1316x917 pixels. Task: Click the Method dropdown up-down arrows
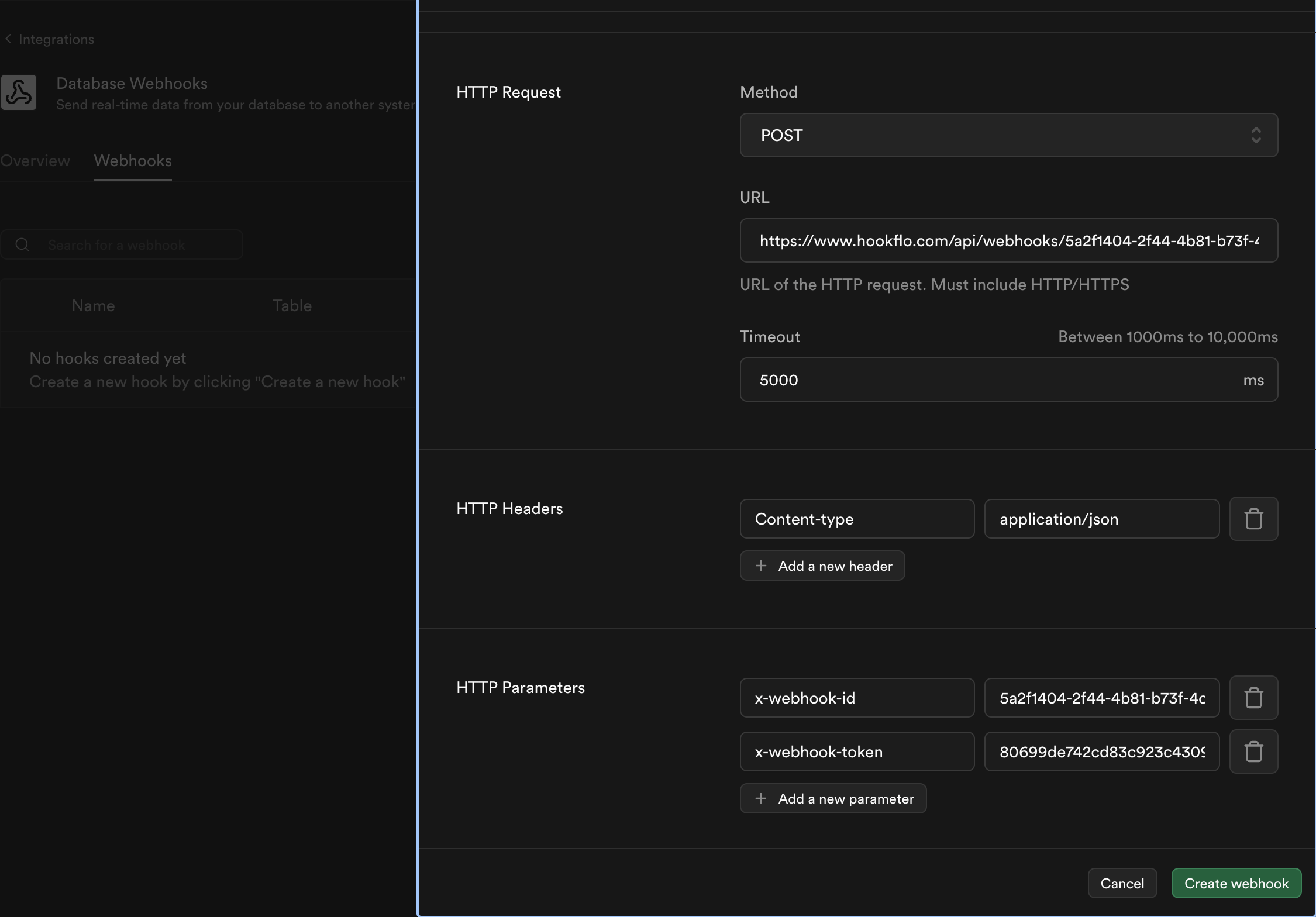(x=1256, y=135)
